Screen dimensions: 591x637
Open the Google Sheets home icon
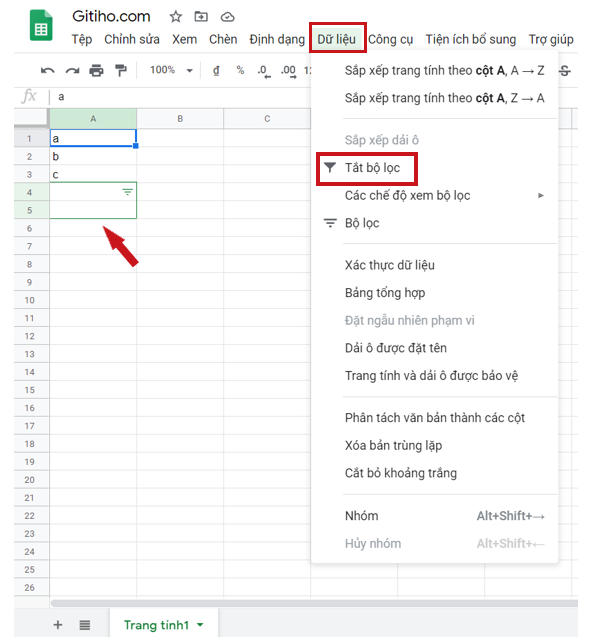pos(41,26)
